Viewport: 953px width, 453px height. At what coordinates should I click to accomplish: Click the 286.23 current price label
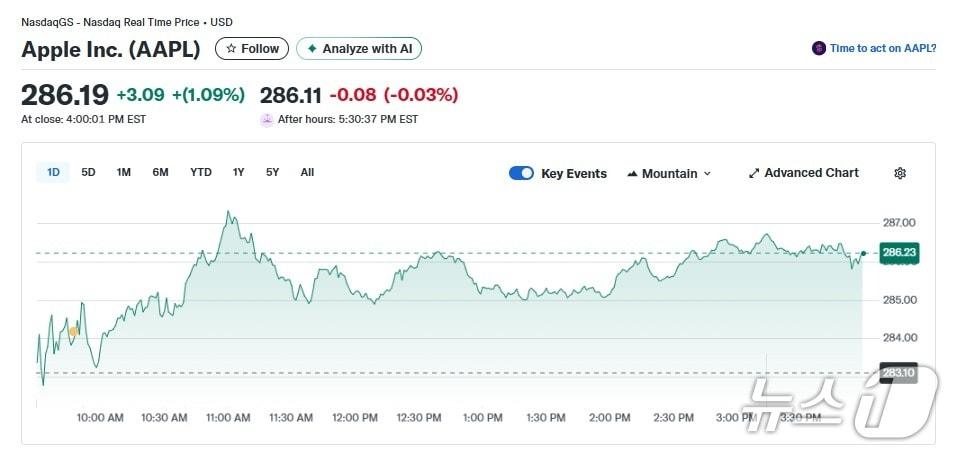coord(898,253)
